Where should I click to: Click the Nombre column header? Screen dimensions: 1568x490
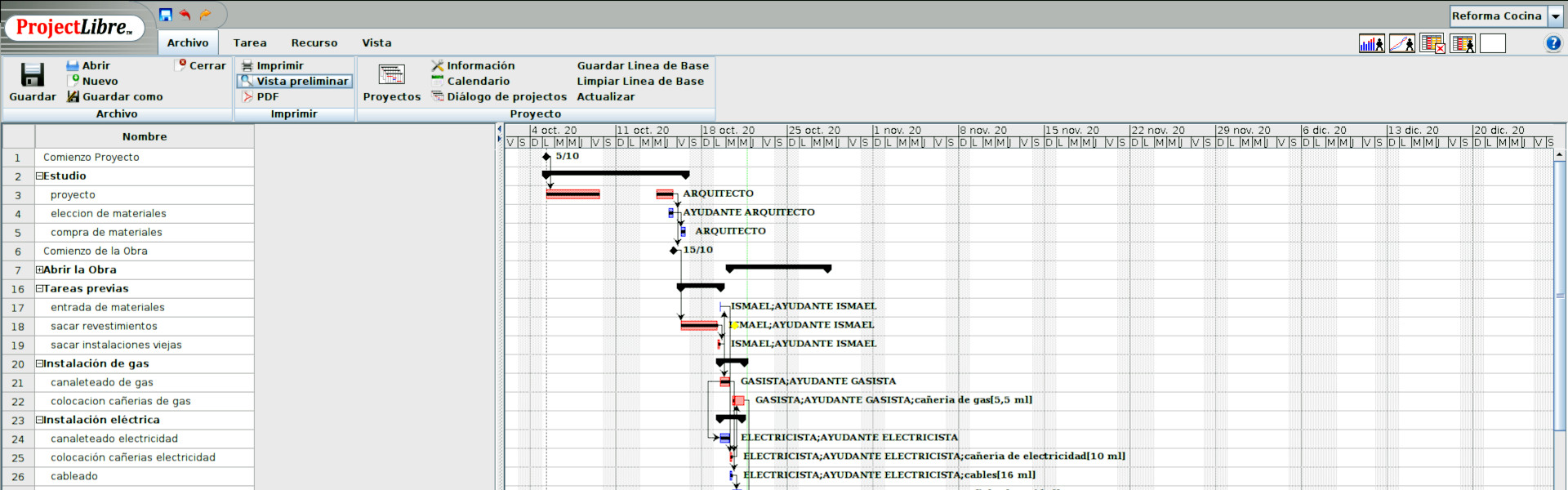145,136
